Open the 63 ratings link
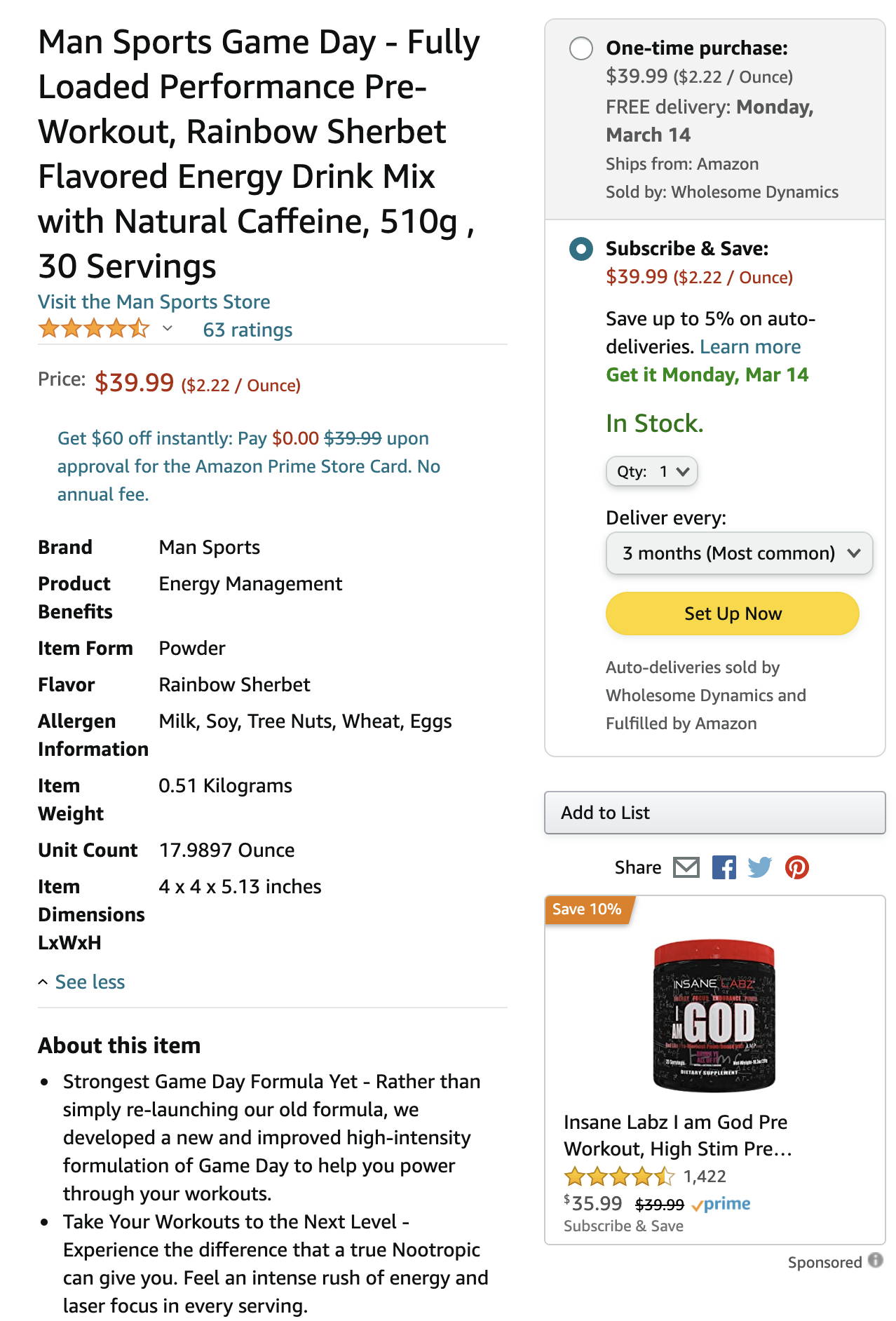 click(x=247, y=330)
